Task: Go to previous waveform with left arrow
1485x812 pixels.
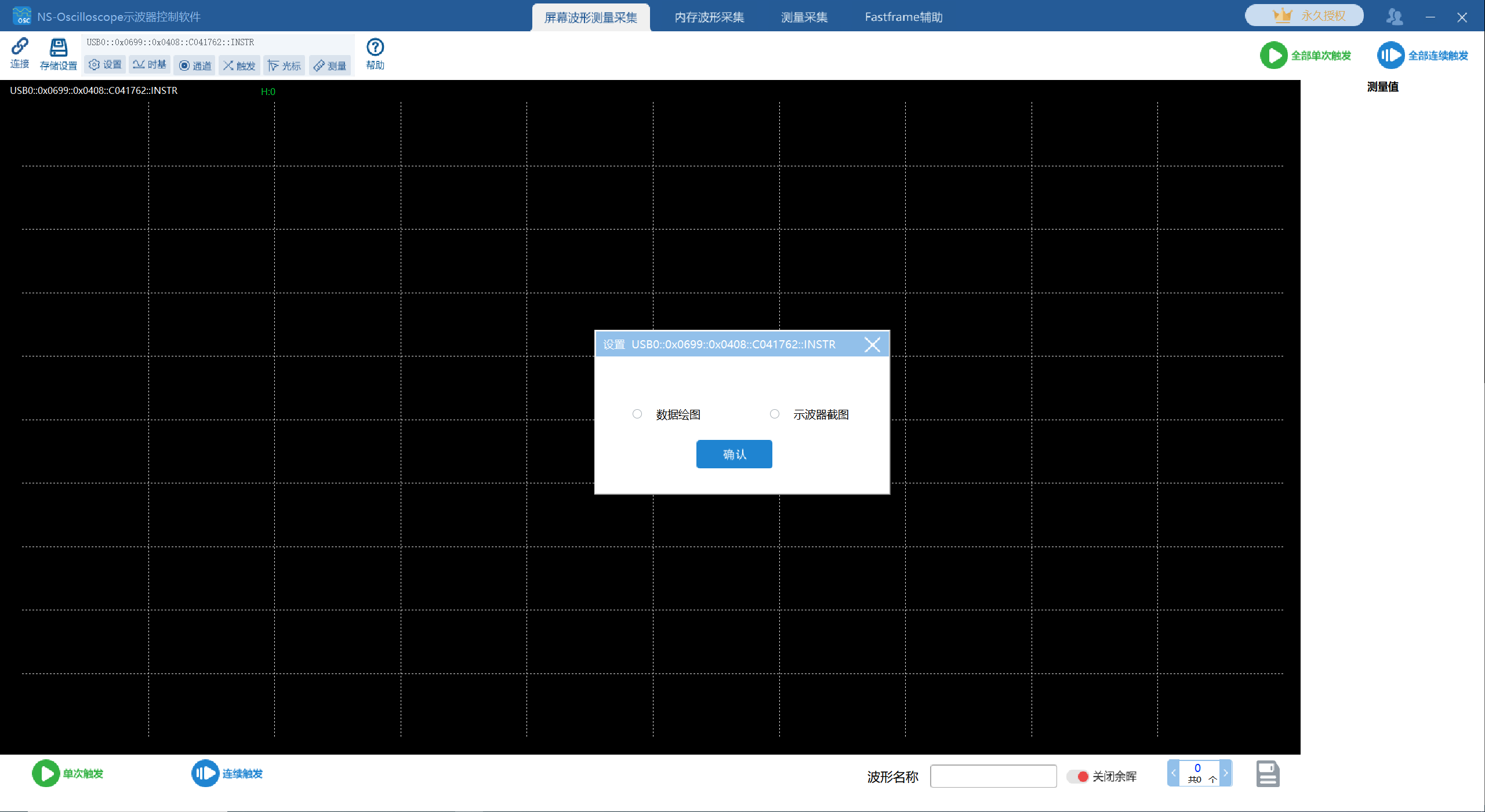Action: click(x=1174, y=773)
